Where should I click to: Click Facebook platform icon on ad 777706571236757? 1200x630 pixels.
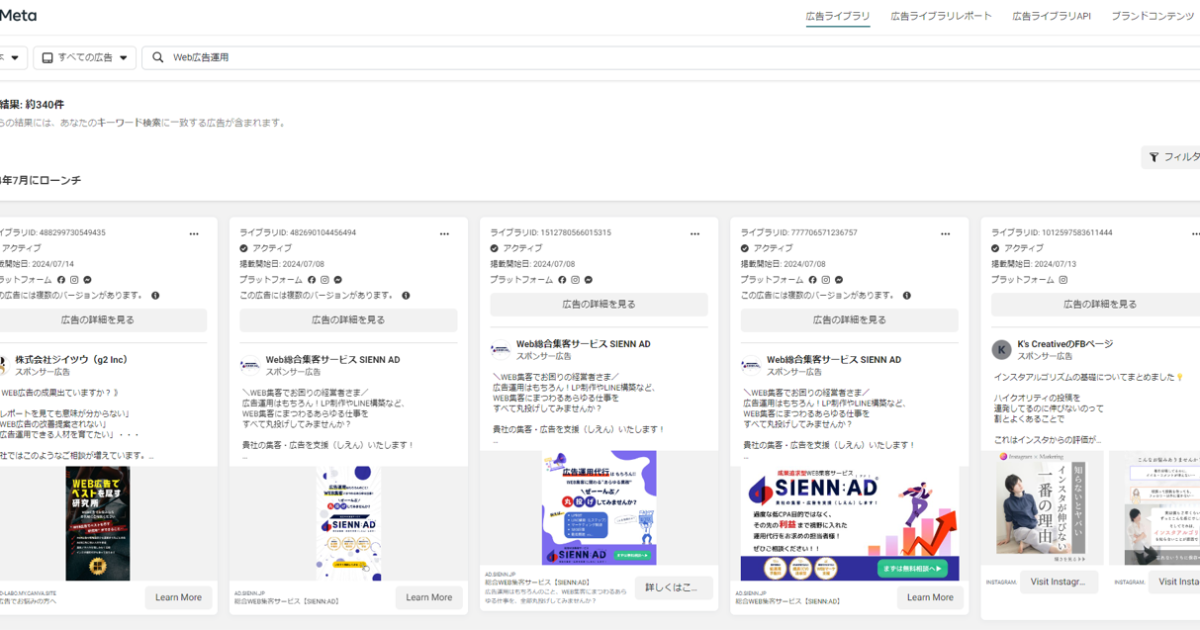[813, 280]
